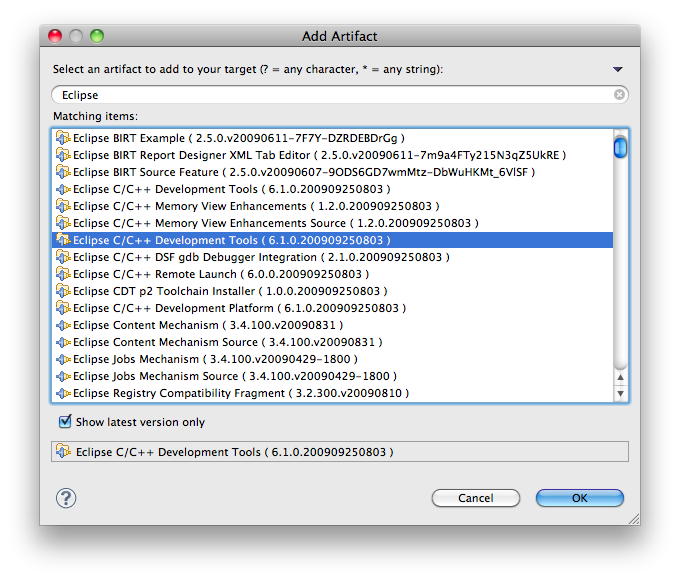The height and width of the screenshot is (580, 680).
Task: Select Eclipse Content Mechanism ( 3.4.100.v20090831 )
Action: pyautogui.click(x=332, y=325)
